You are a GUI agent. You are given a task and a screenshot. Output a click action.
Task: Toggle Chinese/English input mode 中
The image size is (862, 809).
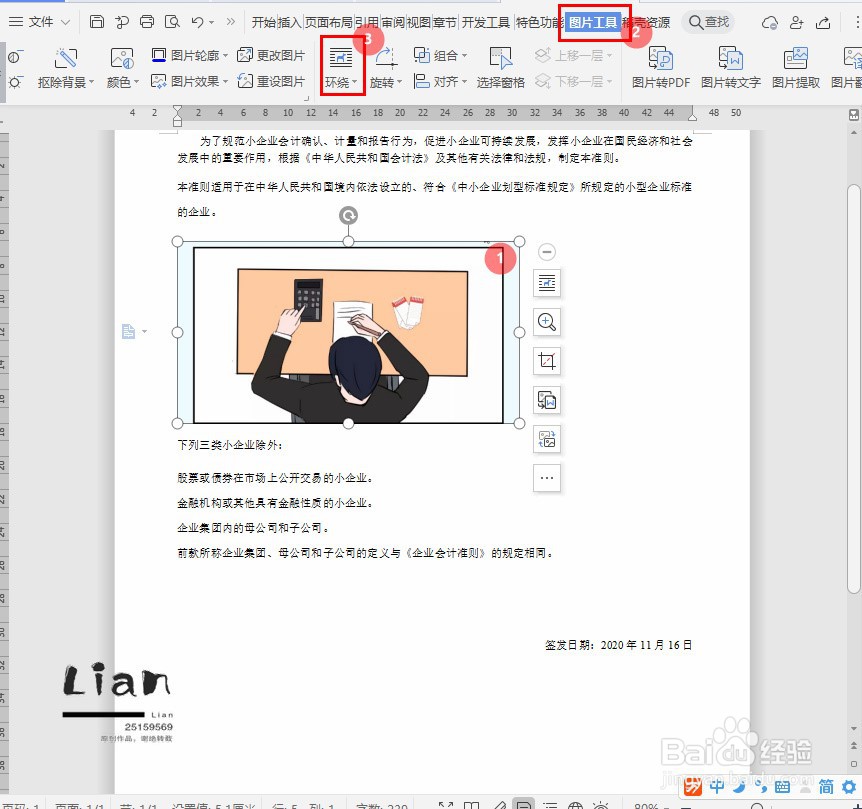pos(717,786)
